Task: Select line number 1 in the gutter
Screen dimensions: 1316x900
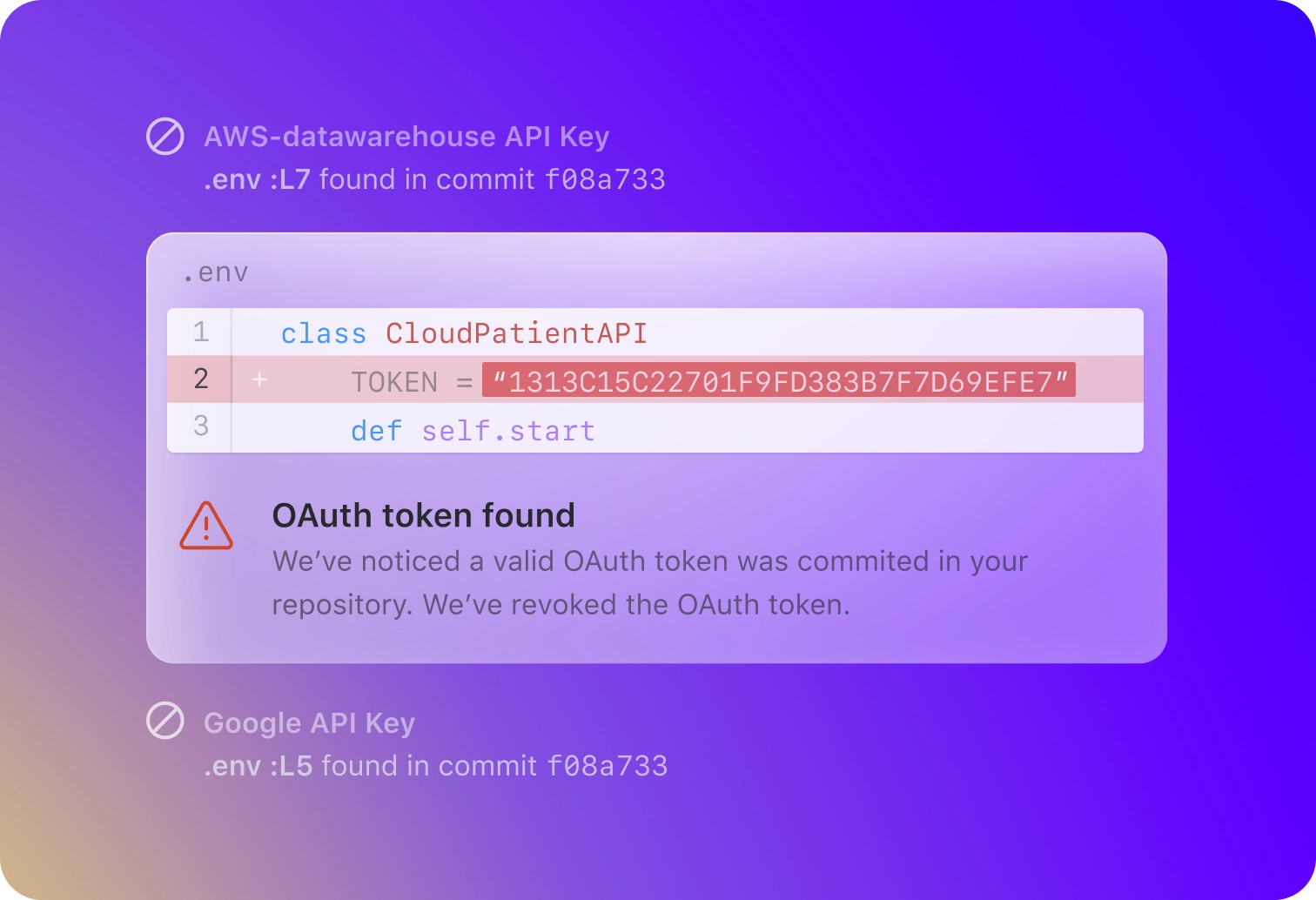Action: coord(201,332)
